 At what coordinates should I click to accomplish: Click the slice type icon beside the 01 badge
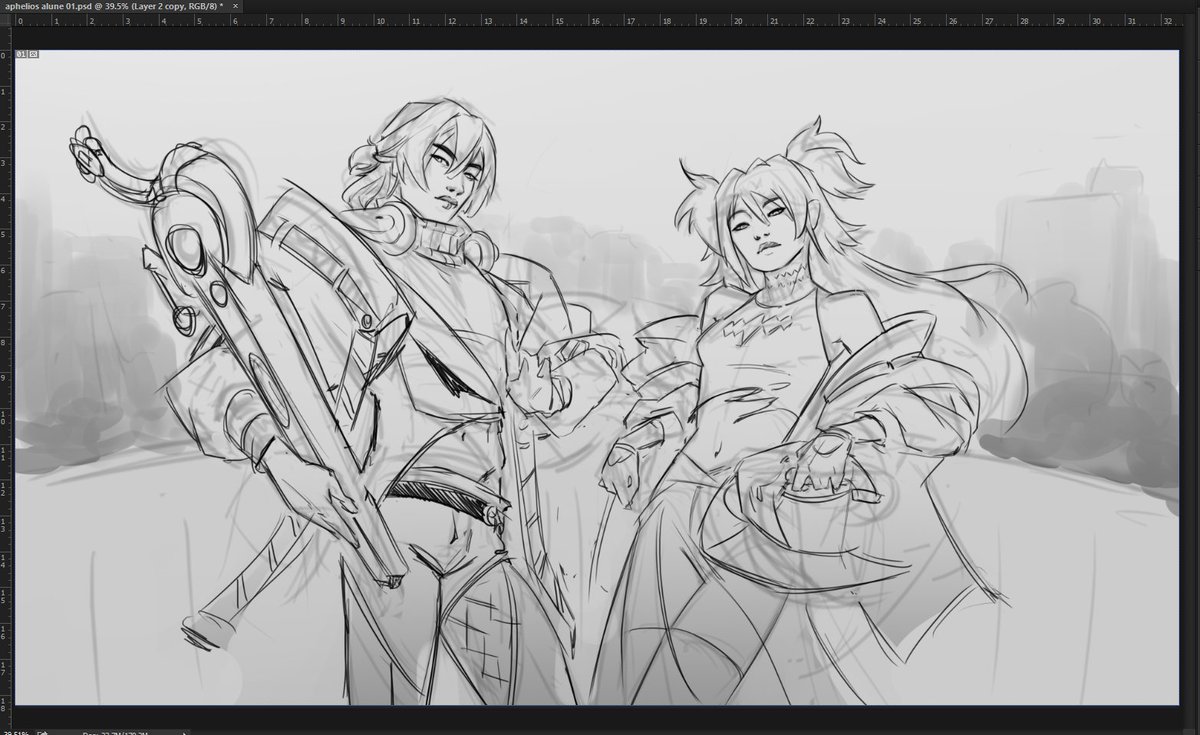point(33,54)
